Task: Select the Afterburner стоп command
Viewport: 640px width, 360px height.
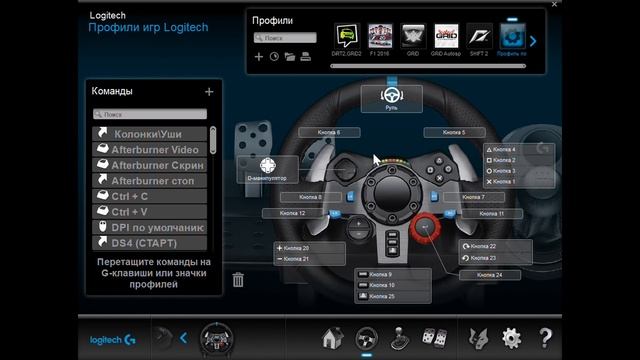Action: point(150,180)
